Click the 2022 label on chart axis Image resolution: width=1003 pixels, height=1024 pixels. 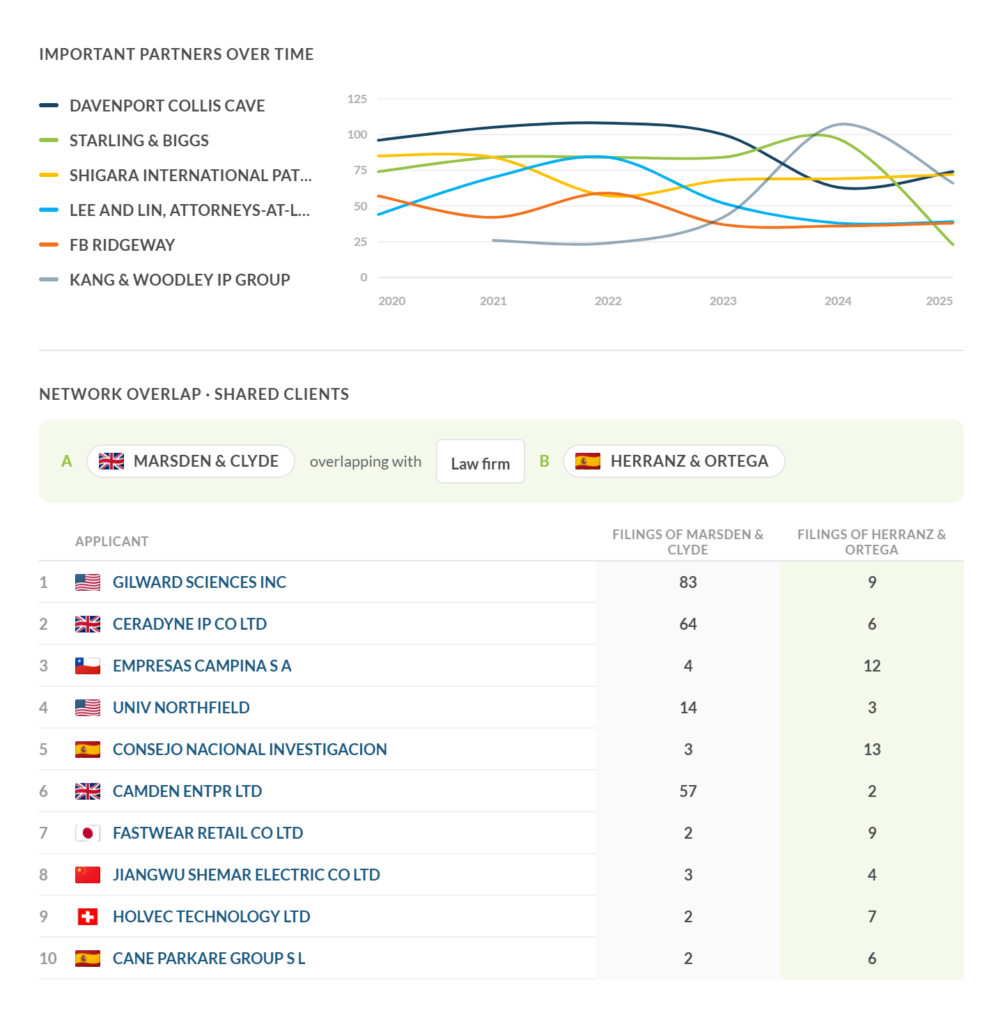(607, 301)
